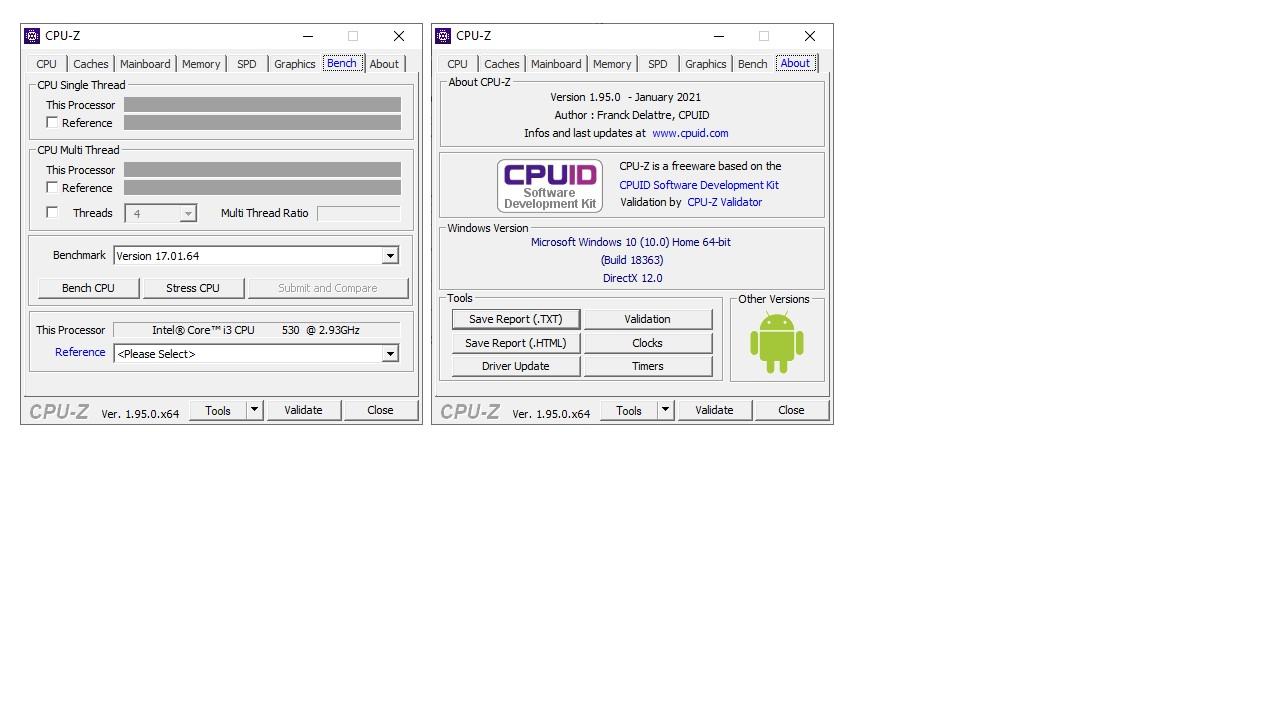
Task: Click the Close button in the right window
Action: coord(791,410)
